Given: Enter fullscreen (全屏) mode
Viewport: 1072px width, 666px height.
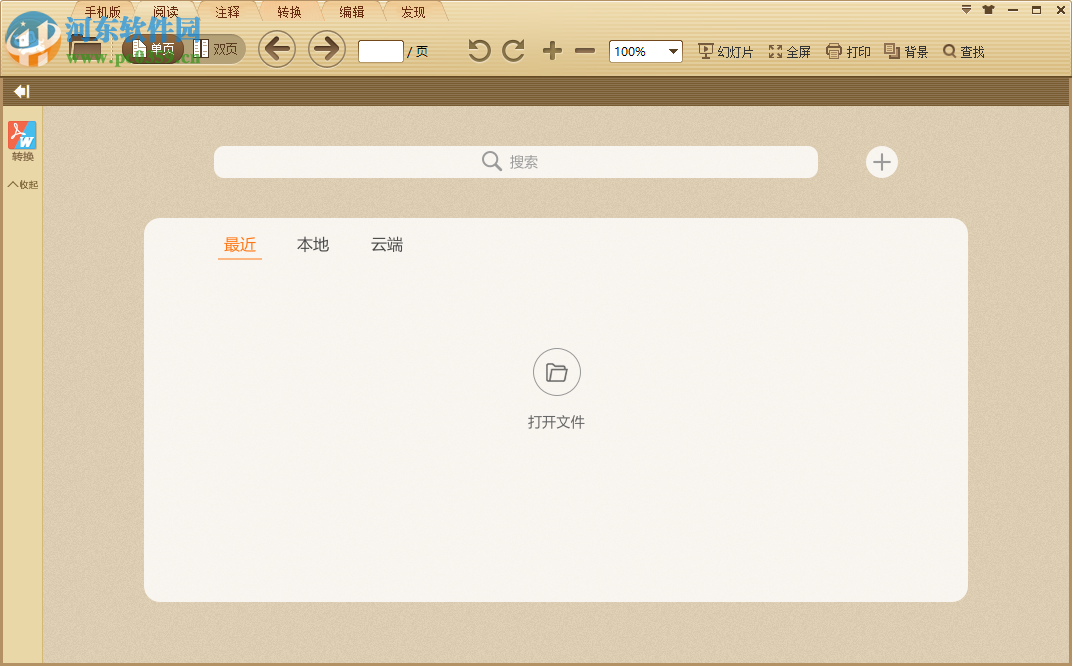Looking at the screenshot, I should click(790, 51).
